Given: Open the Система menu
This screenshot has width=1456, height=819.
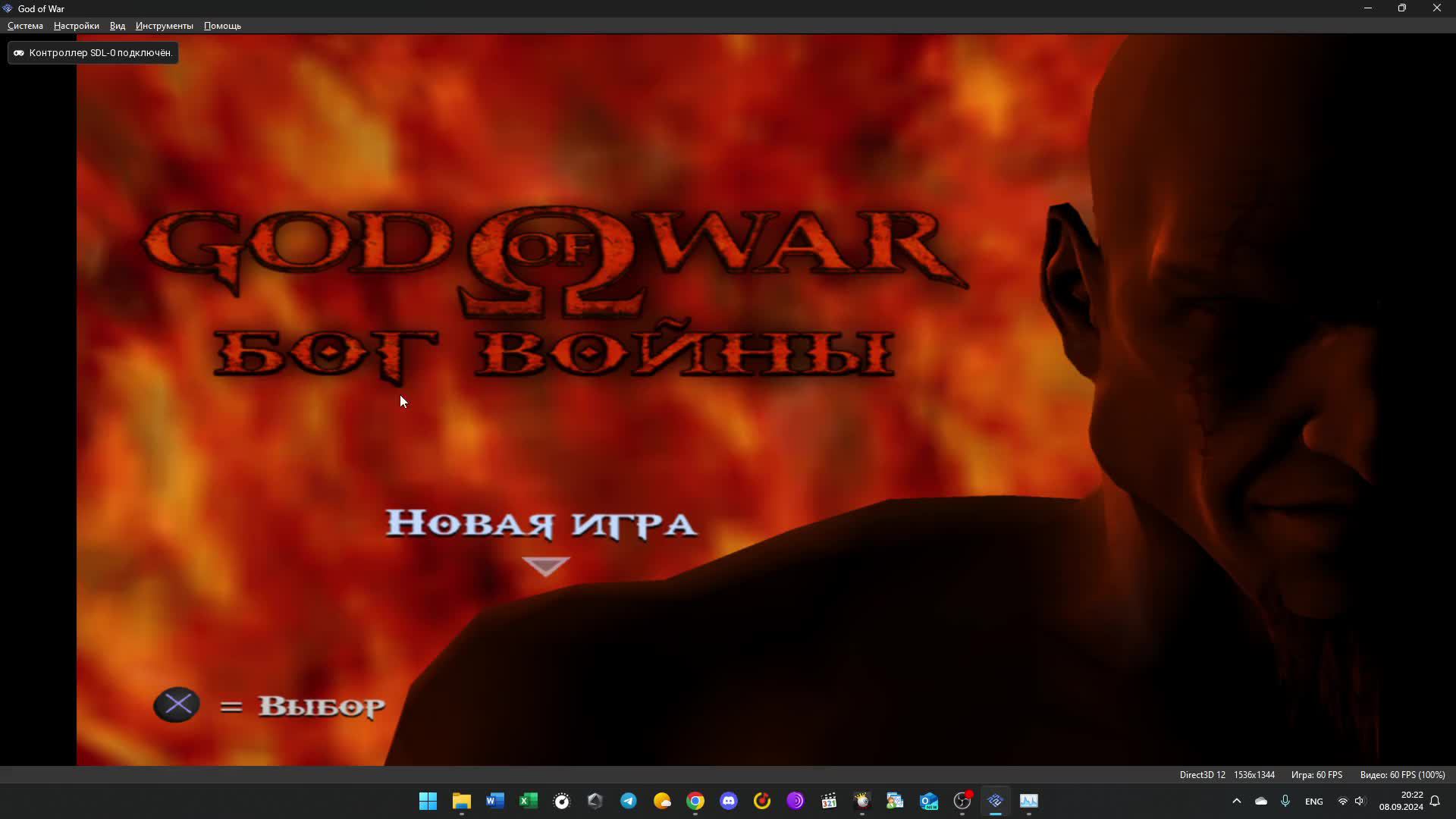Looking at the screenshot, I should [x=25, y=26].
